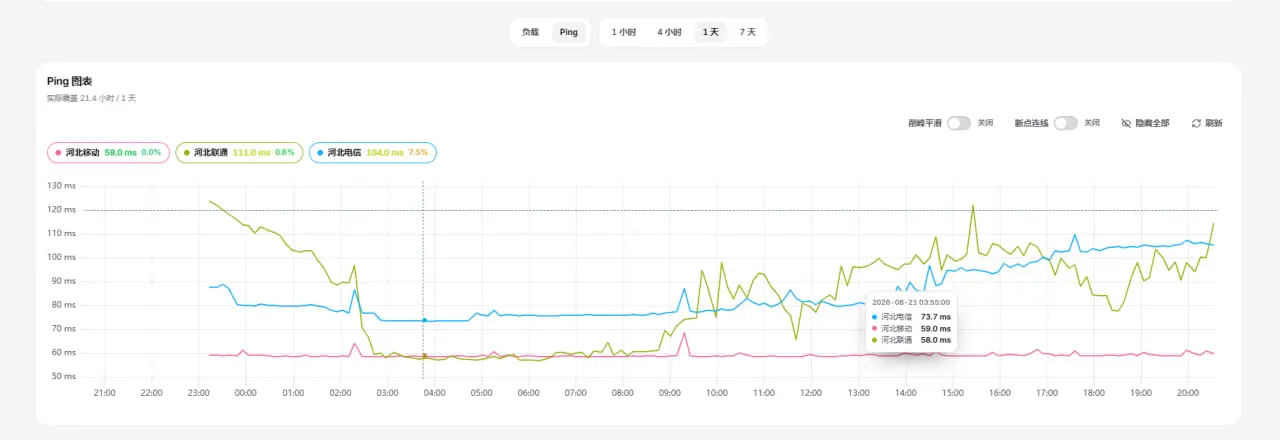Viewport: 1280px width, 440px height.
Task: Click the pink 河北移动 legend dot
Action: coord(58,153)
